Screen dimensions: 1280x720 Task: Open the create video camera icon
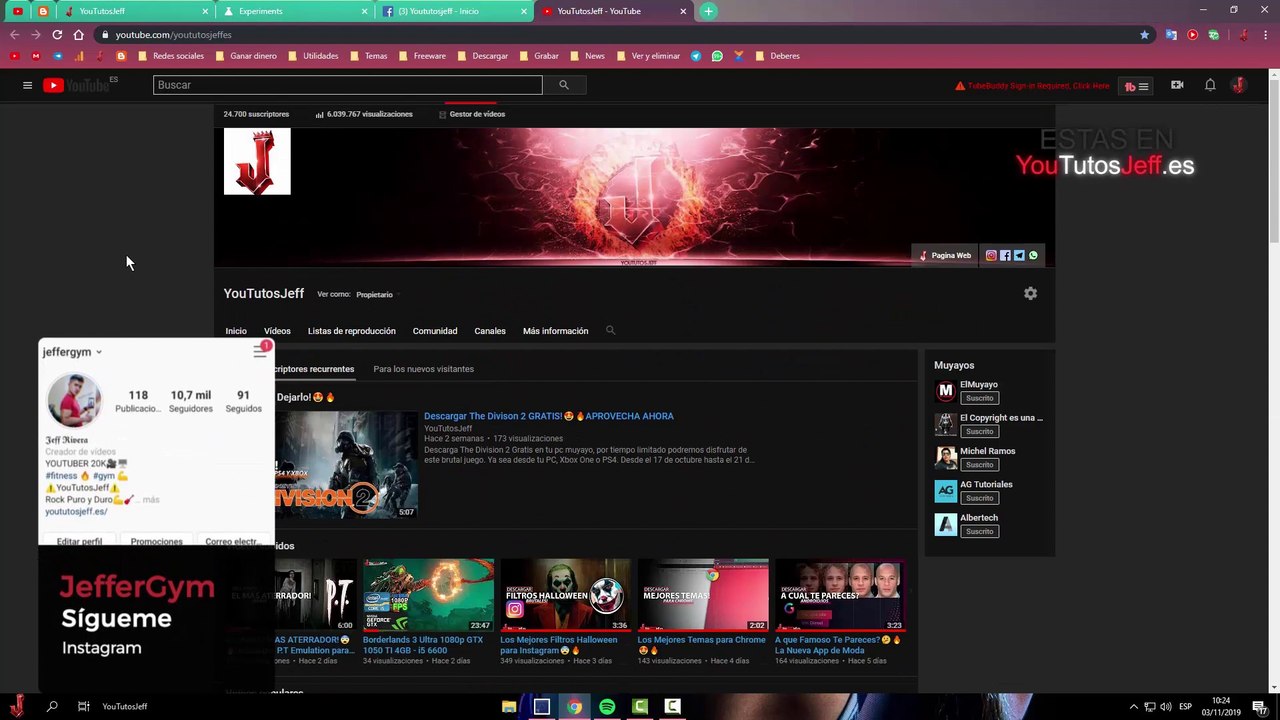click(1177, 85)
